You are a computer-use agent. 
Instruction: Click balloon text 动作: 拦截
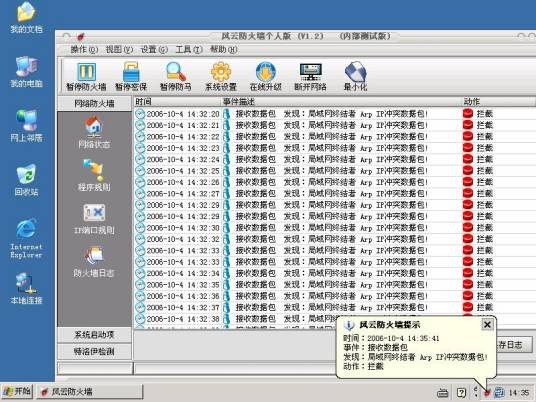click(363, 366)
